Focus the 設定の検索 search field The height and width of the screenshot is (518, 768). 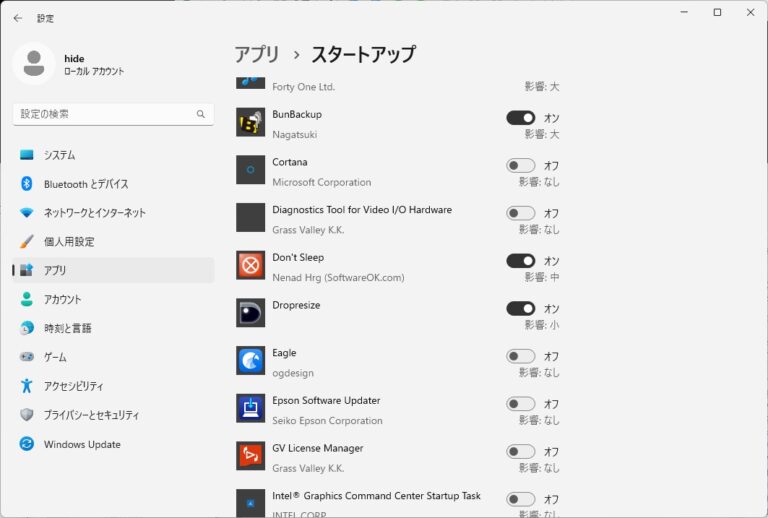[x=113, y=114]
